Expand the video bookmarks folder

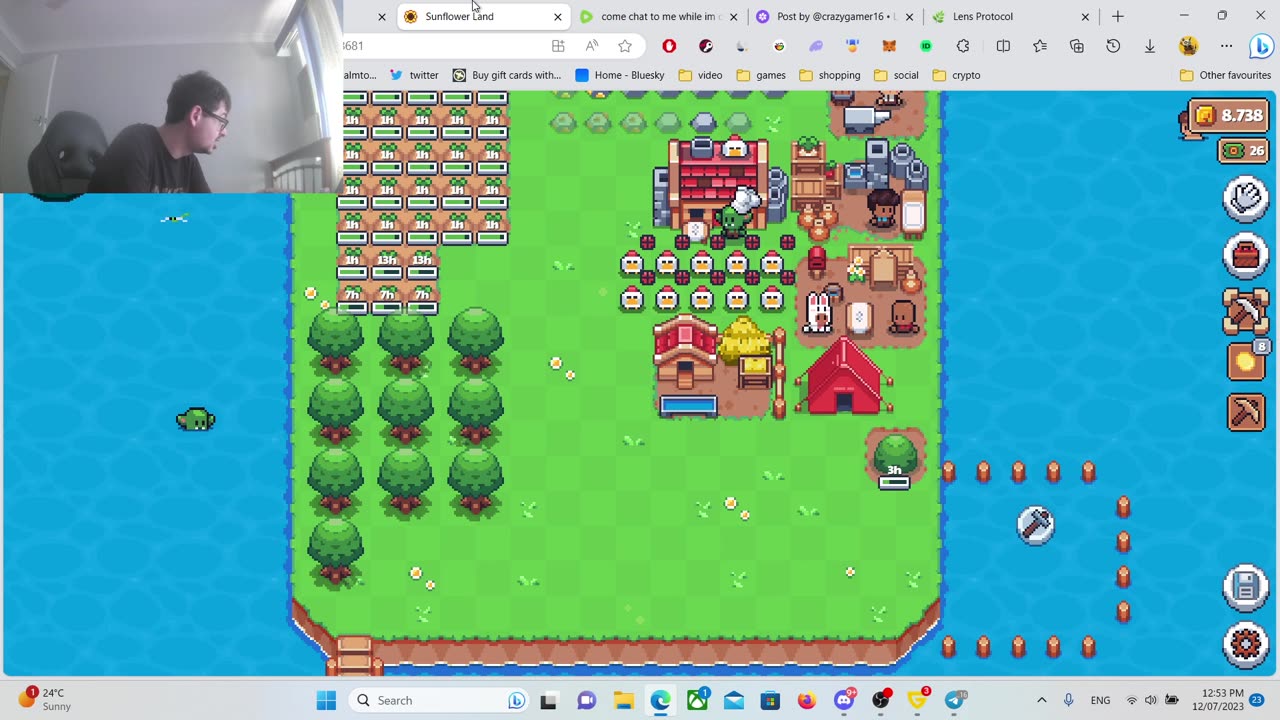[700, 75]
